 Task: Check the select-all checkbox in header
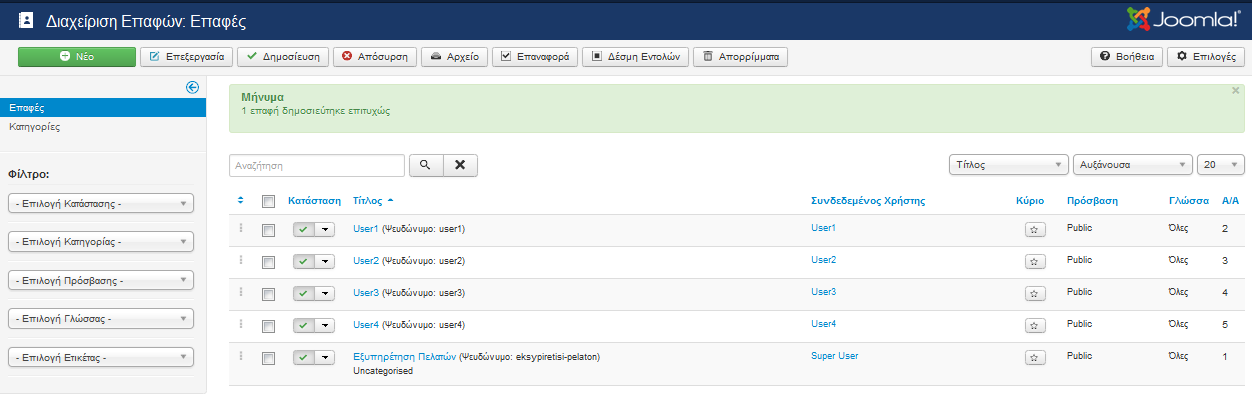268,201
